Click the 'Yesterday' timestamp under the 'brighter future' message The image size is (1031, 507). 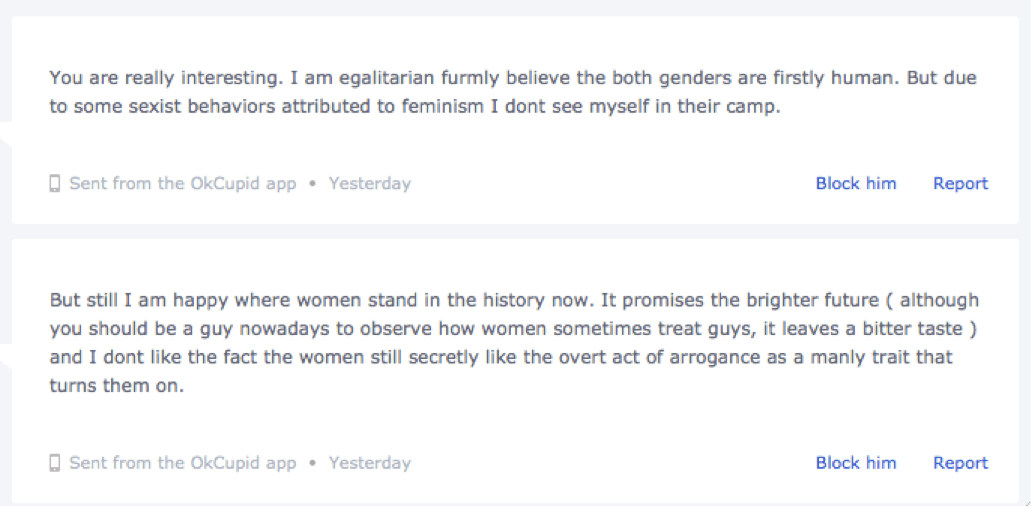pos(370,463)
